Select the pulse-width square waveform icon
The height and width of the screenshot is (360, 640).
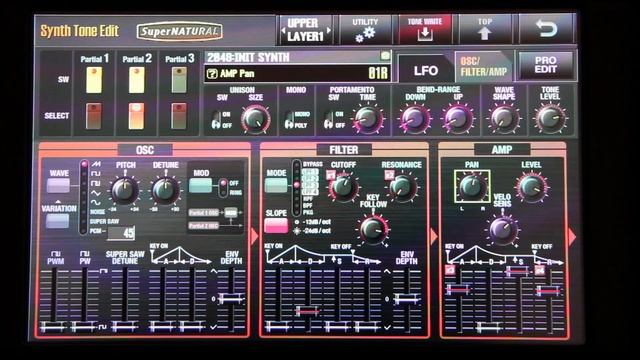click(x=96, y=183)
